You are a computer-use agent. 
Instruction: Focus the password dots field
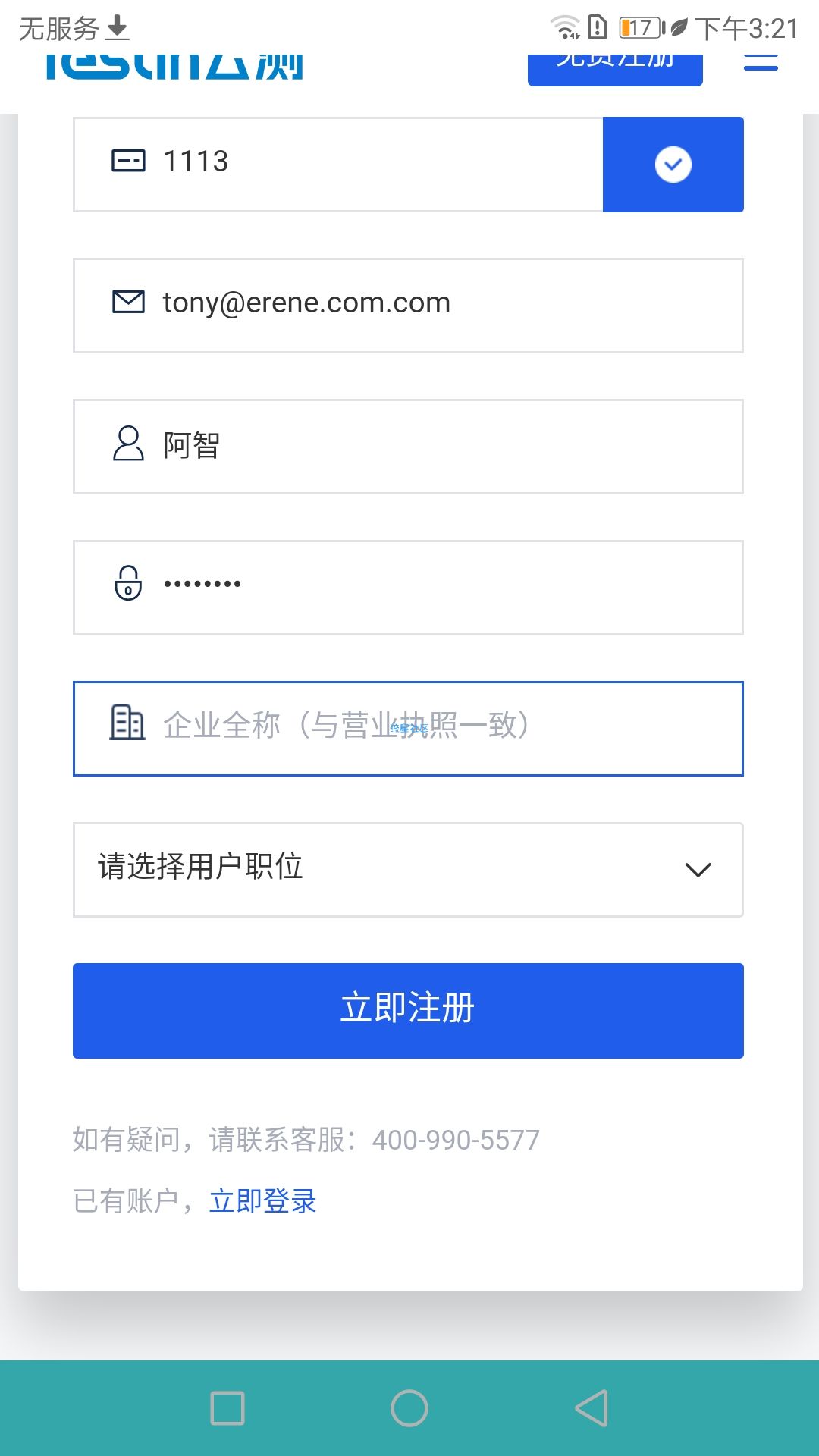point(408,588)
